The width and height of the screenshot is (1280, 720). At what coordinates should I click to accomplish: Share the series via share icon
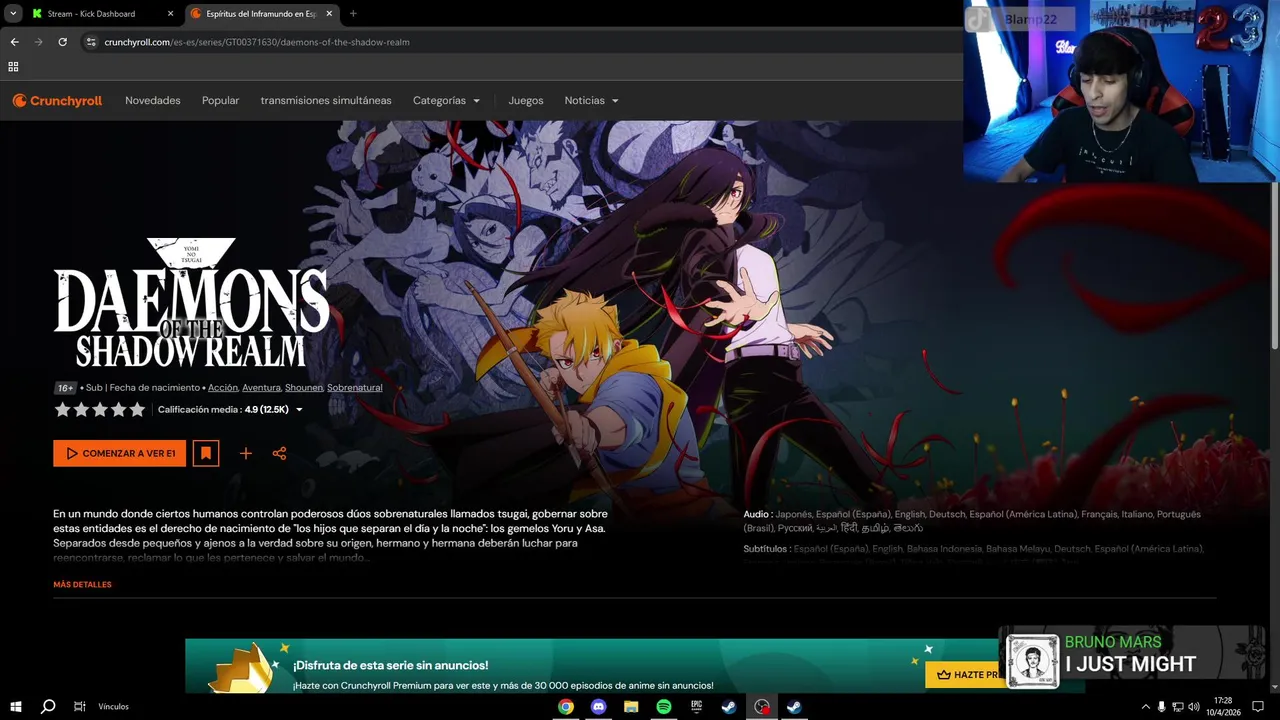pyautogui.click(x=279, y=453)
